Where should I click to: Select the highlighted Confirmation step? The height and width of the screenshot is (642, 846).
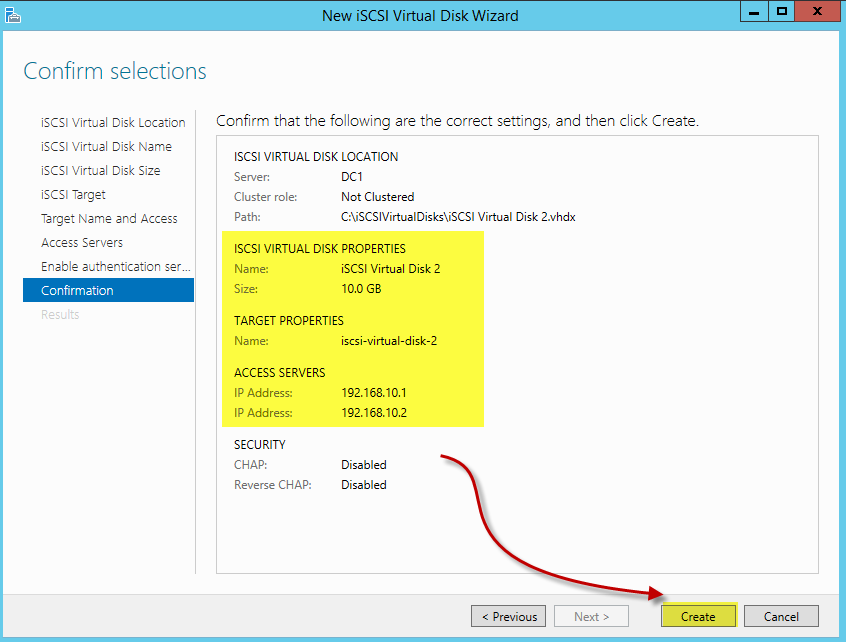coord(108,290)
